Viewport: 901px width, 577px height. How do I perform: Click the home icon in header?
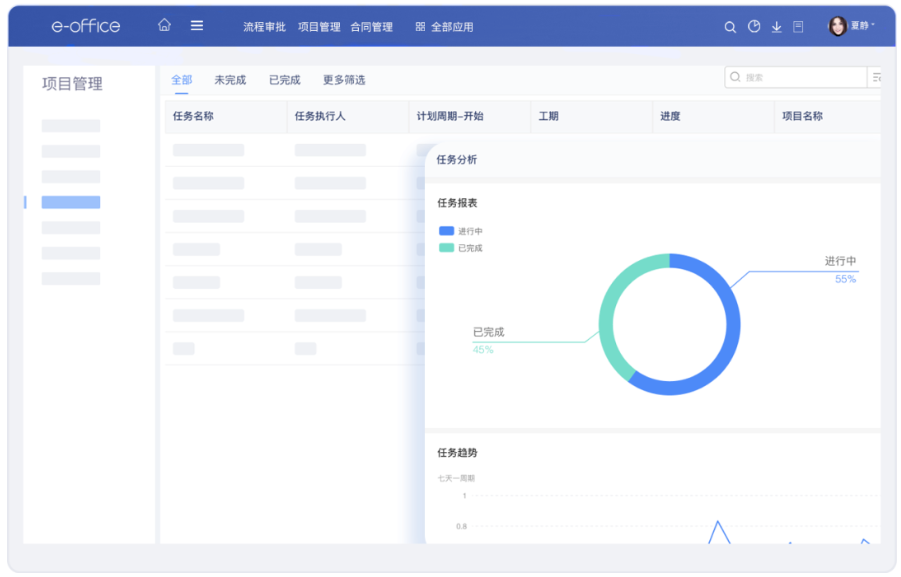[x=164, y=26]
